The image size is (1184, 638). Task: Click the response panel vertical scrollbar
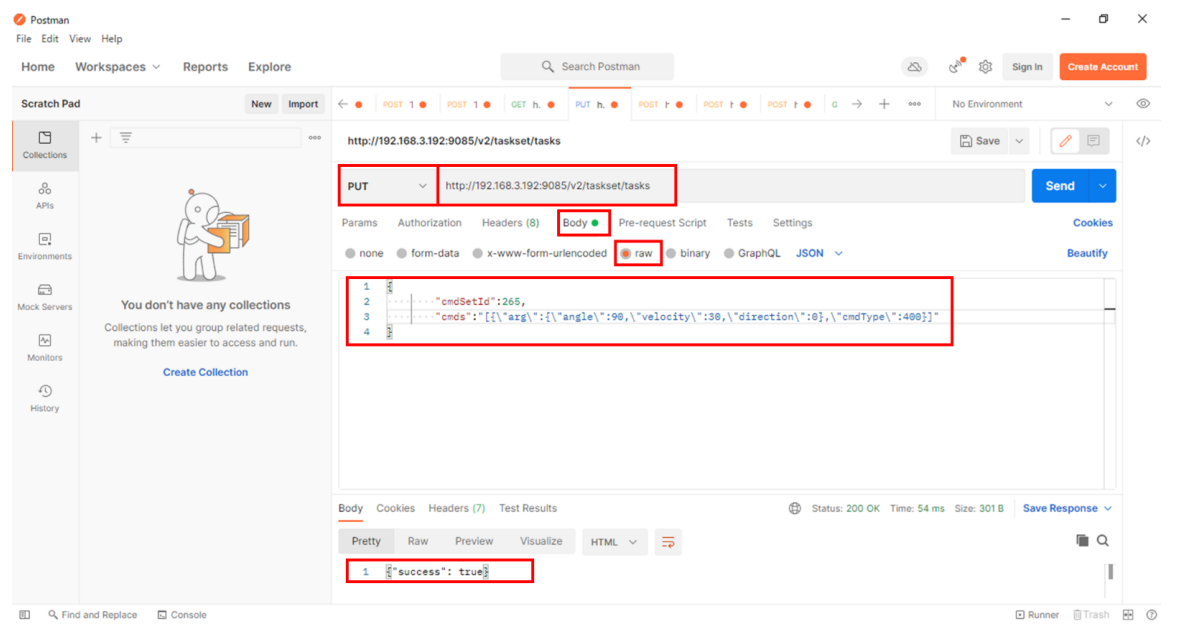pyautogui.click(x=1110, y=572)
